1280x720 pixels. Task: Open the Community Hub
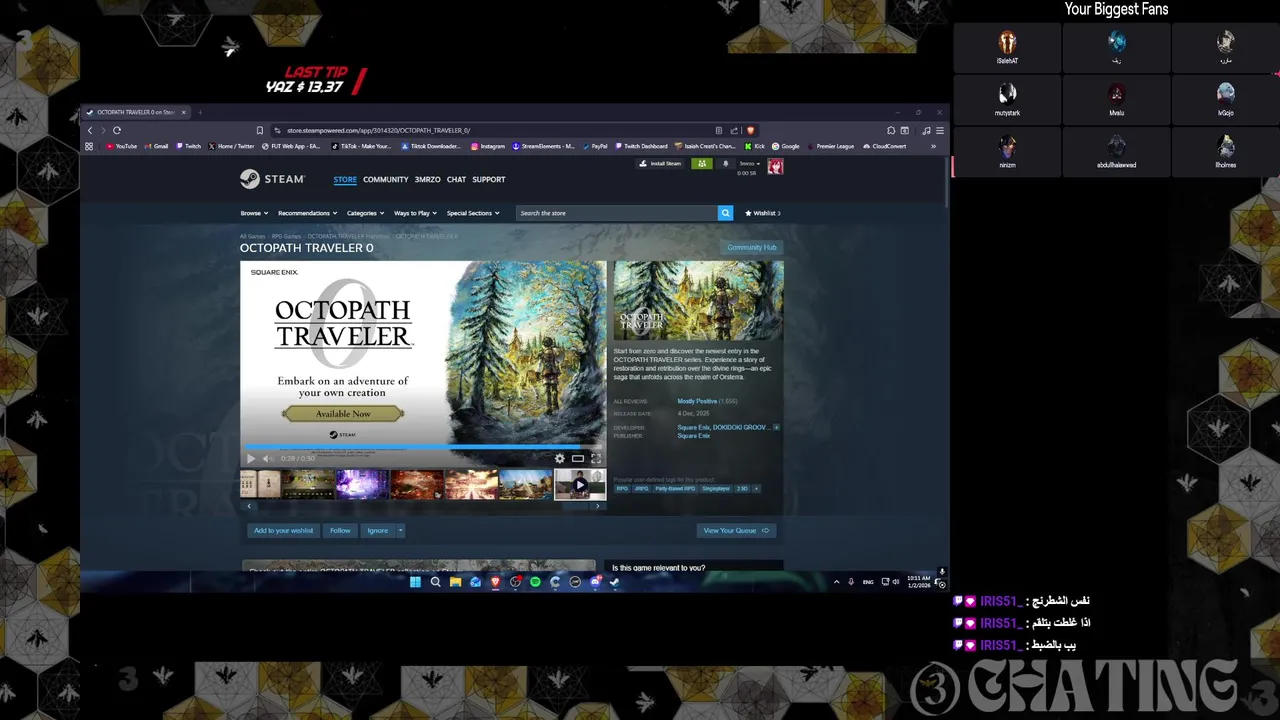(x=752, y=247)
